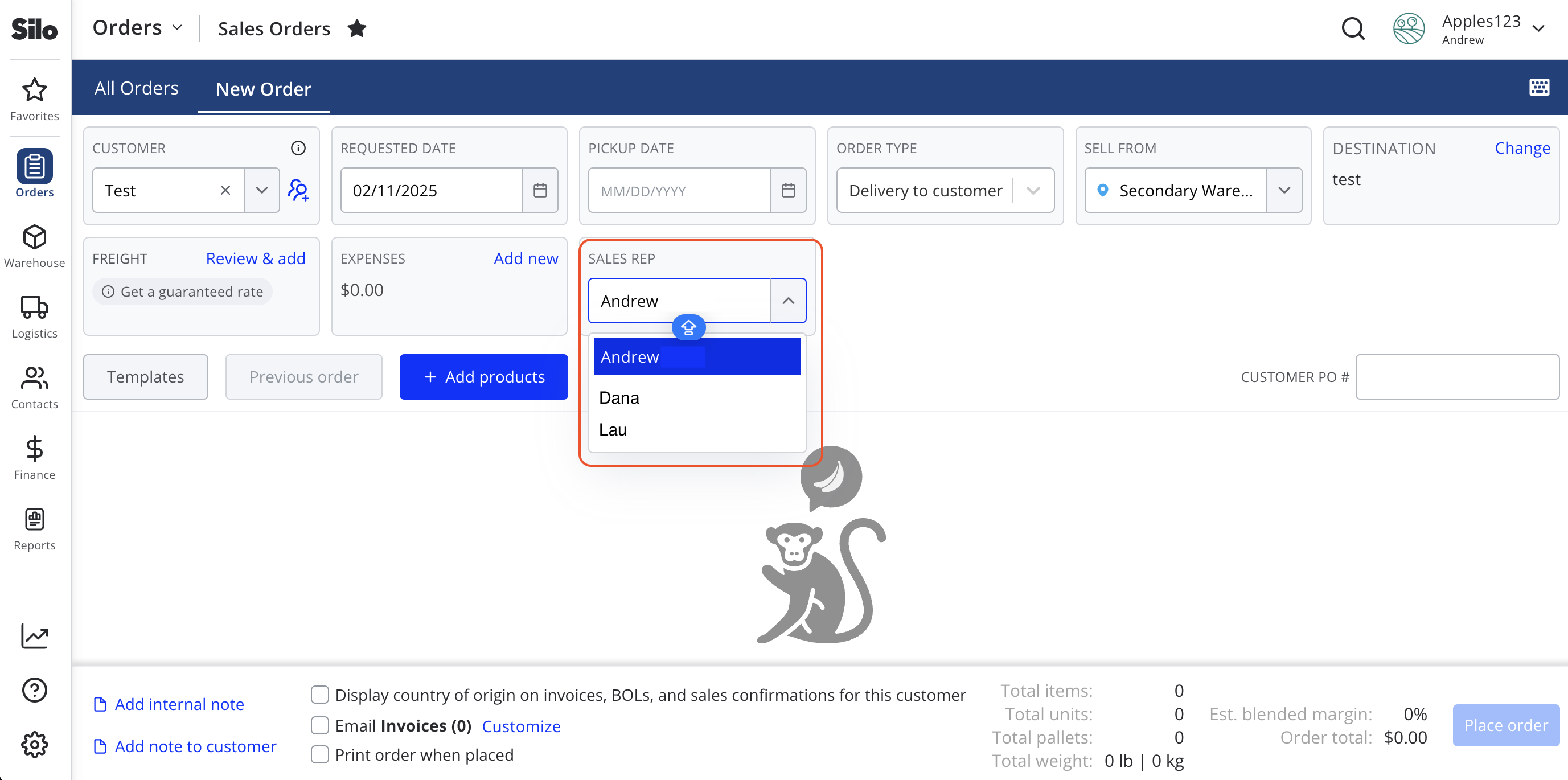Open Contacts section

[x=35, y=387]
